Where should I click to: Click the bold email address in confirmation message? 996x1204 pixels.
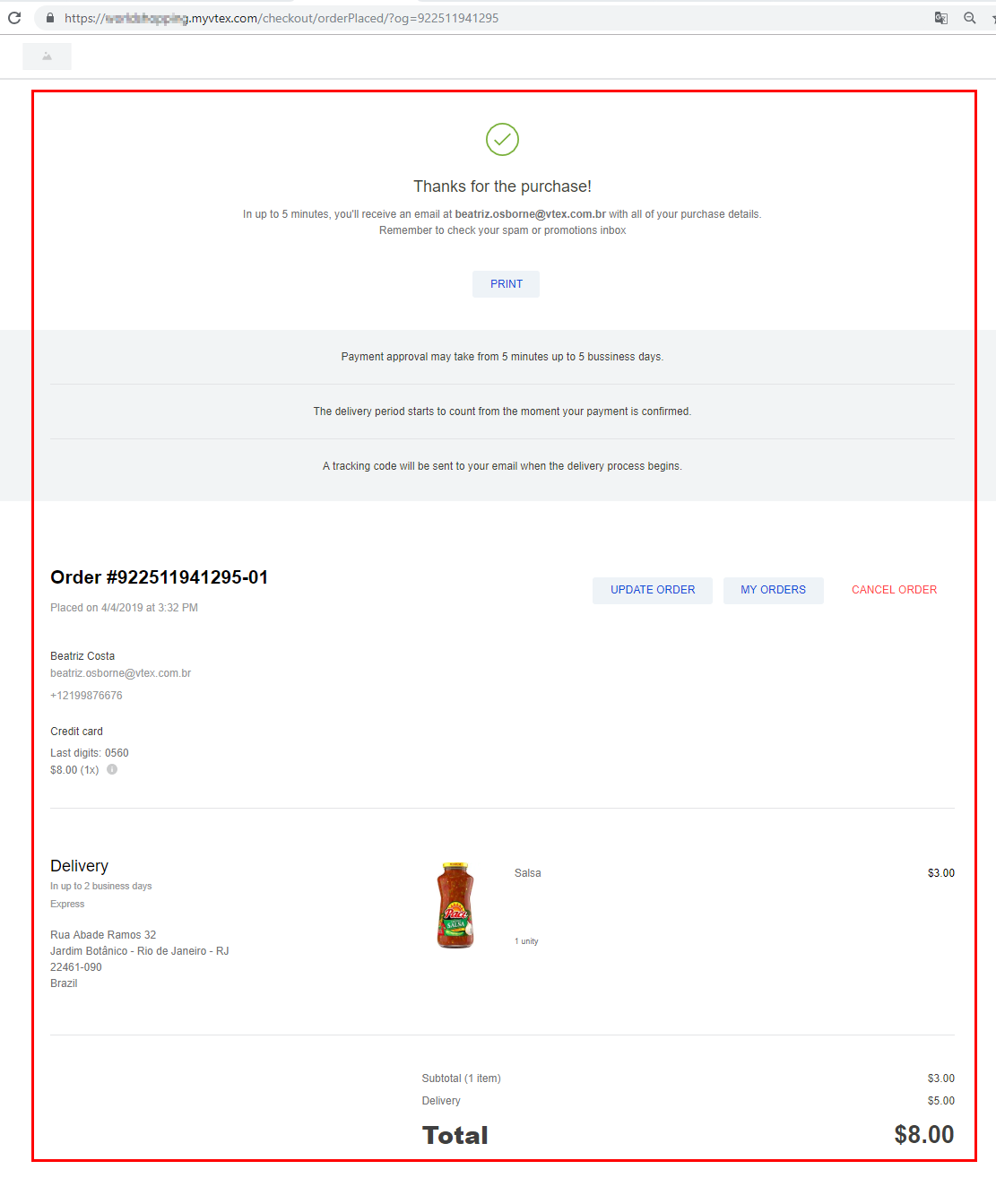point(530,214)
